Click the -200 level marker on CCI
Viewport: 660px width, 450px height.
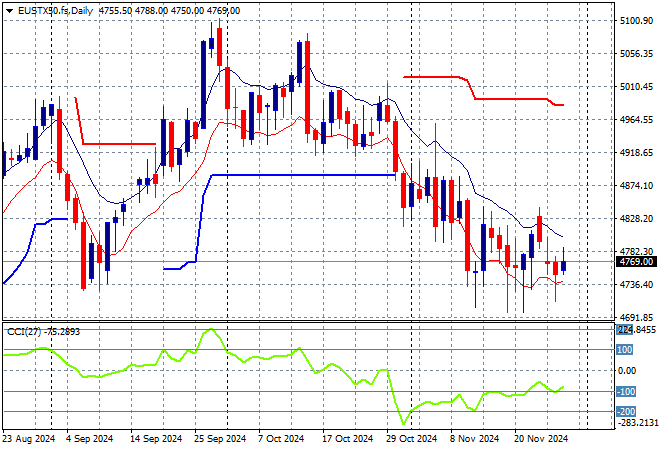[x=624, y=411]
